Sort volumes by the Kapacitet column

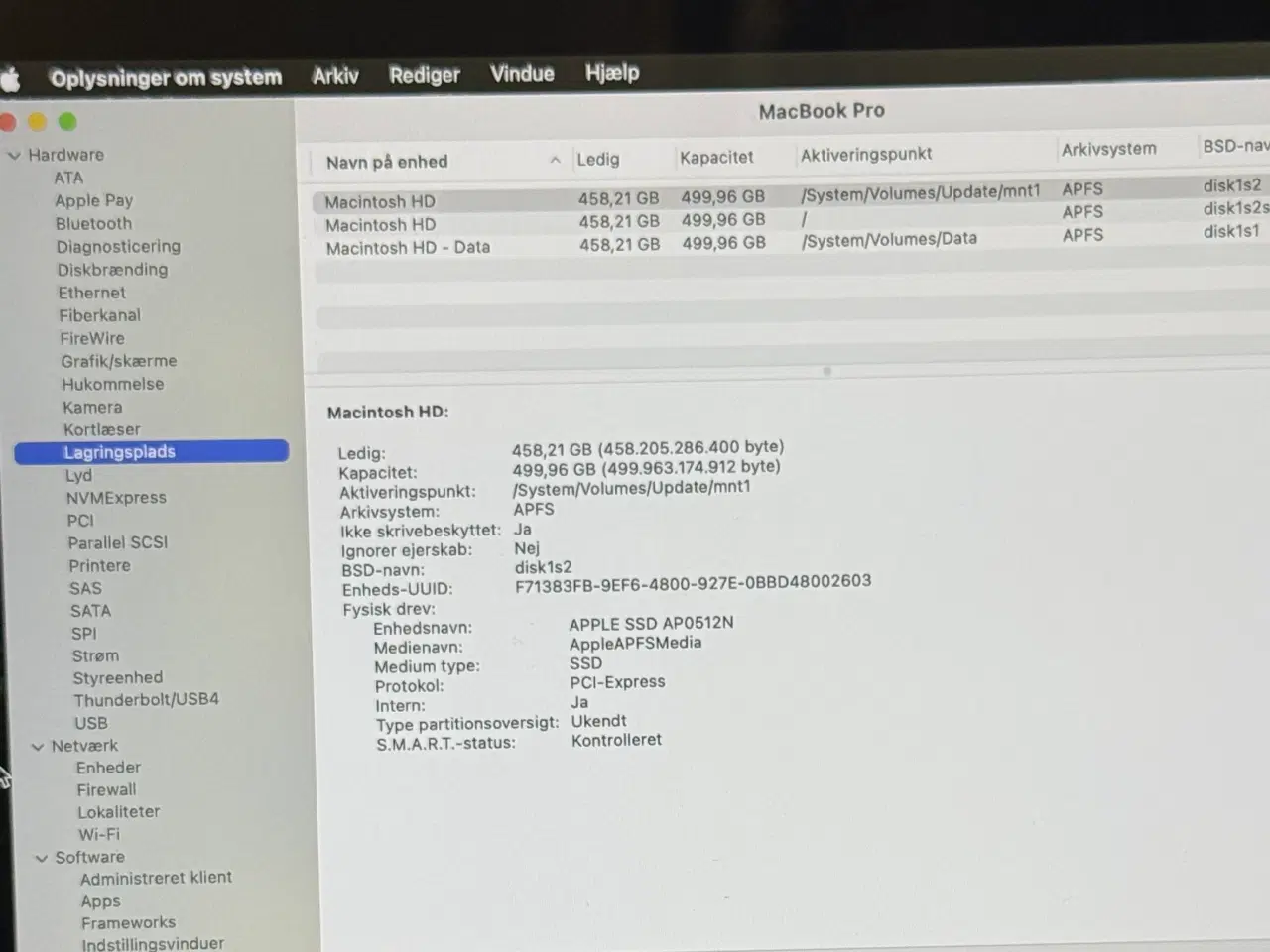click(x=715, y=157)
